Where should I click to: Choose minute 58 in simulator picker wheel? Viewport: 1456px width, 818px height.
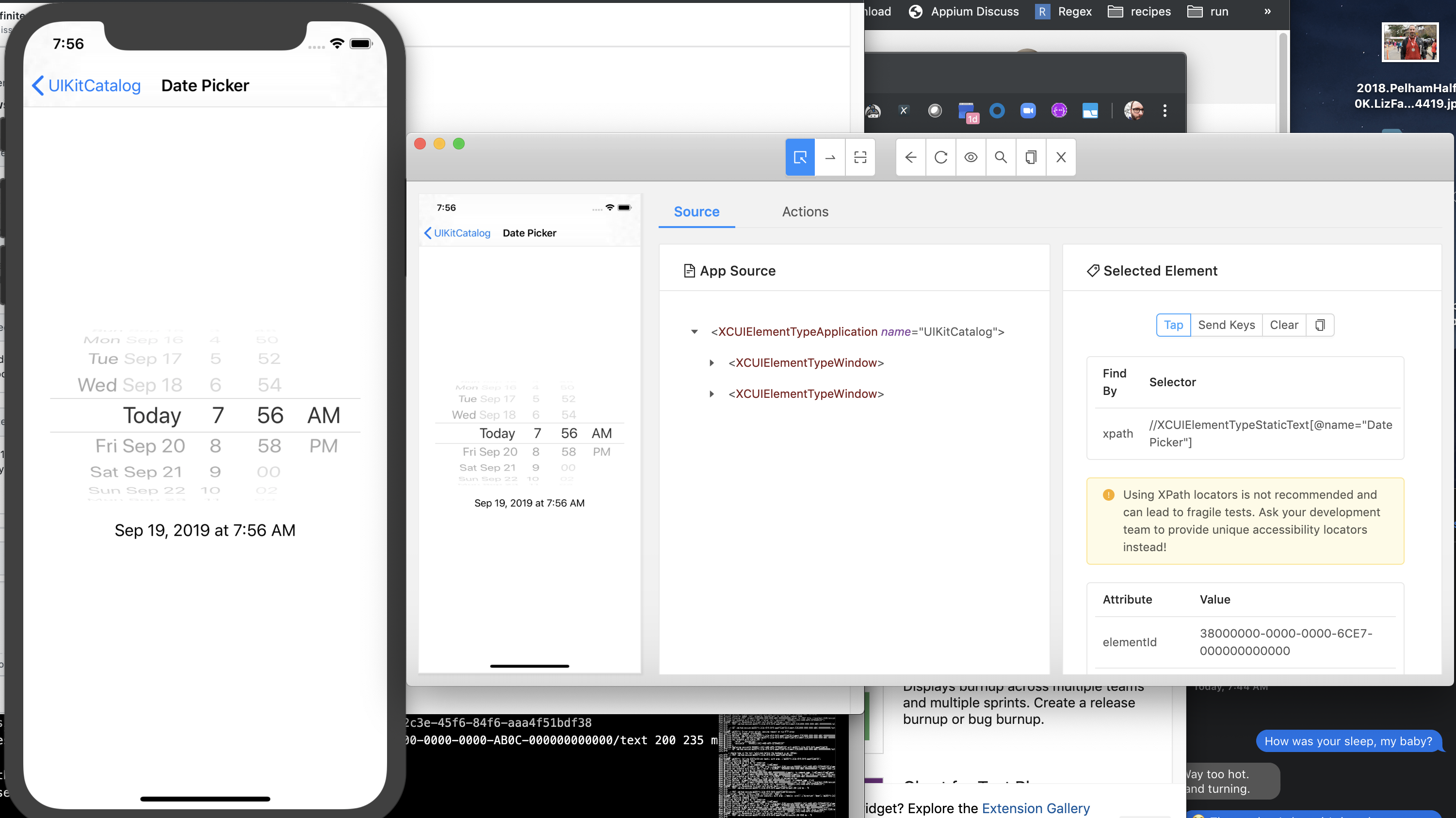269,446
